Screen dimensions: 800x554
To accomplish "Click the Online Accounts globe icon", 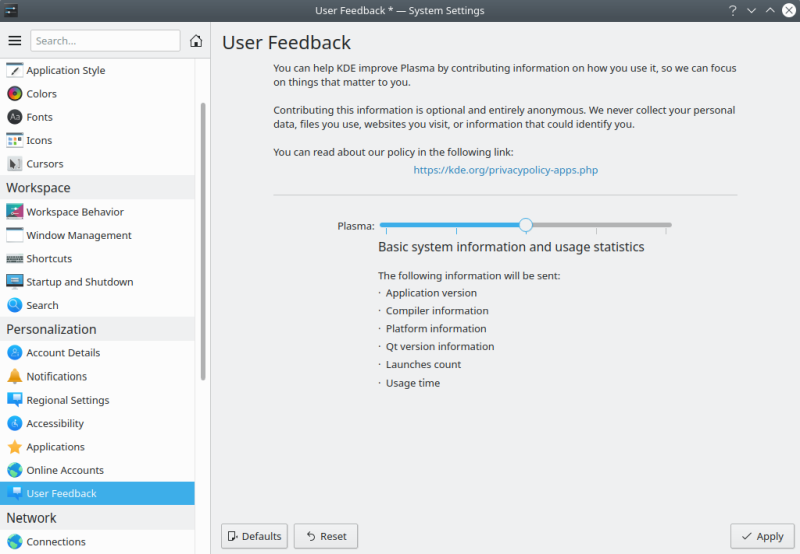I will 14,470.
